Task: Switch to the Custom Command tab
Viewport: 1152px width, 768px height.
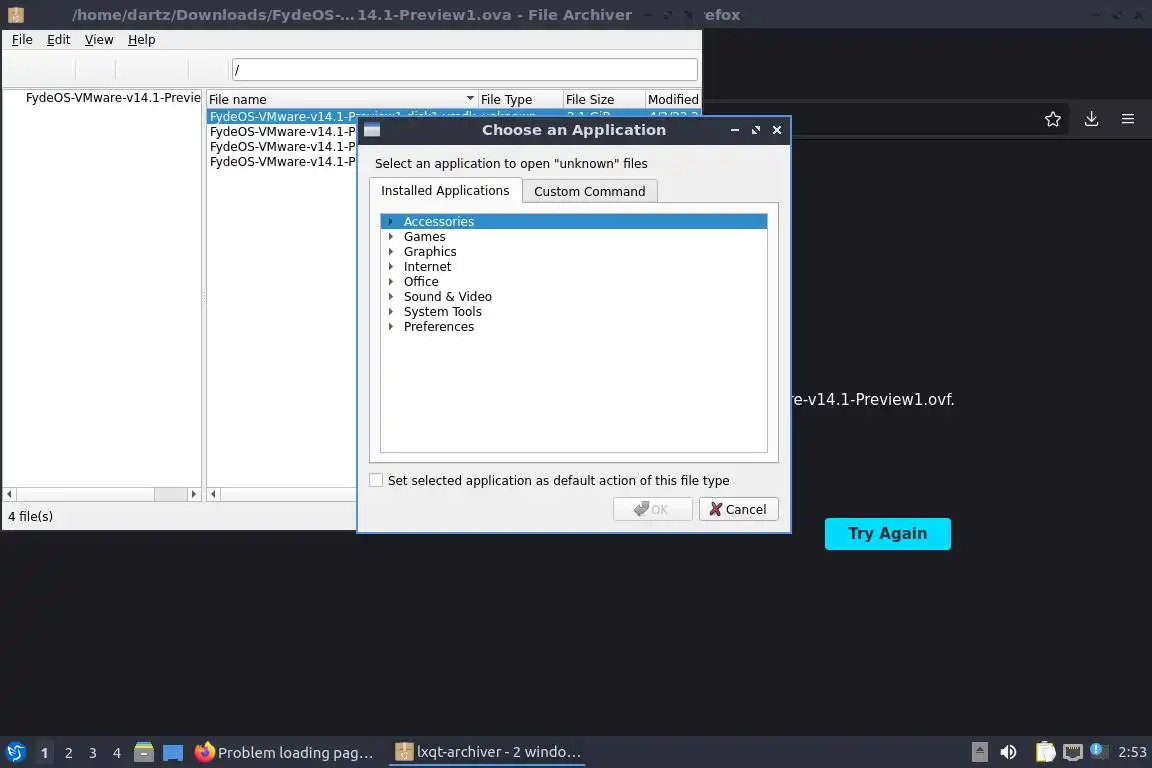Action: click(x=589, y=191)
